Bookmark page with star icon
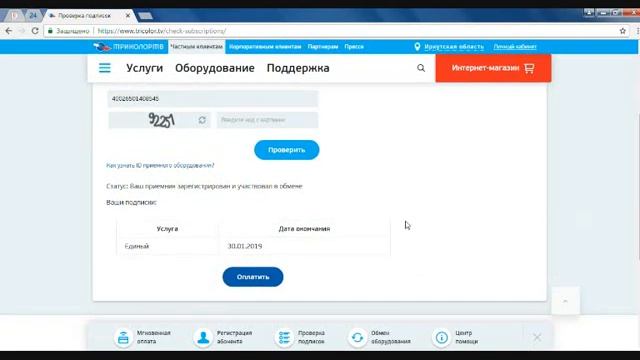Image resolution: width=640 pixels, height=360 pixels. pos(622,31)
